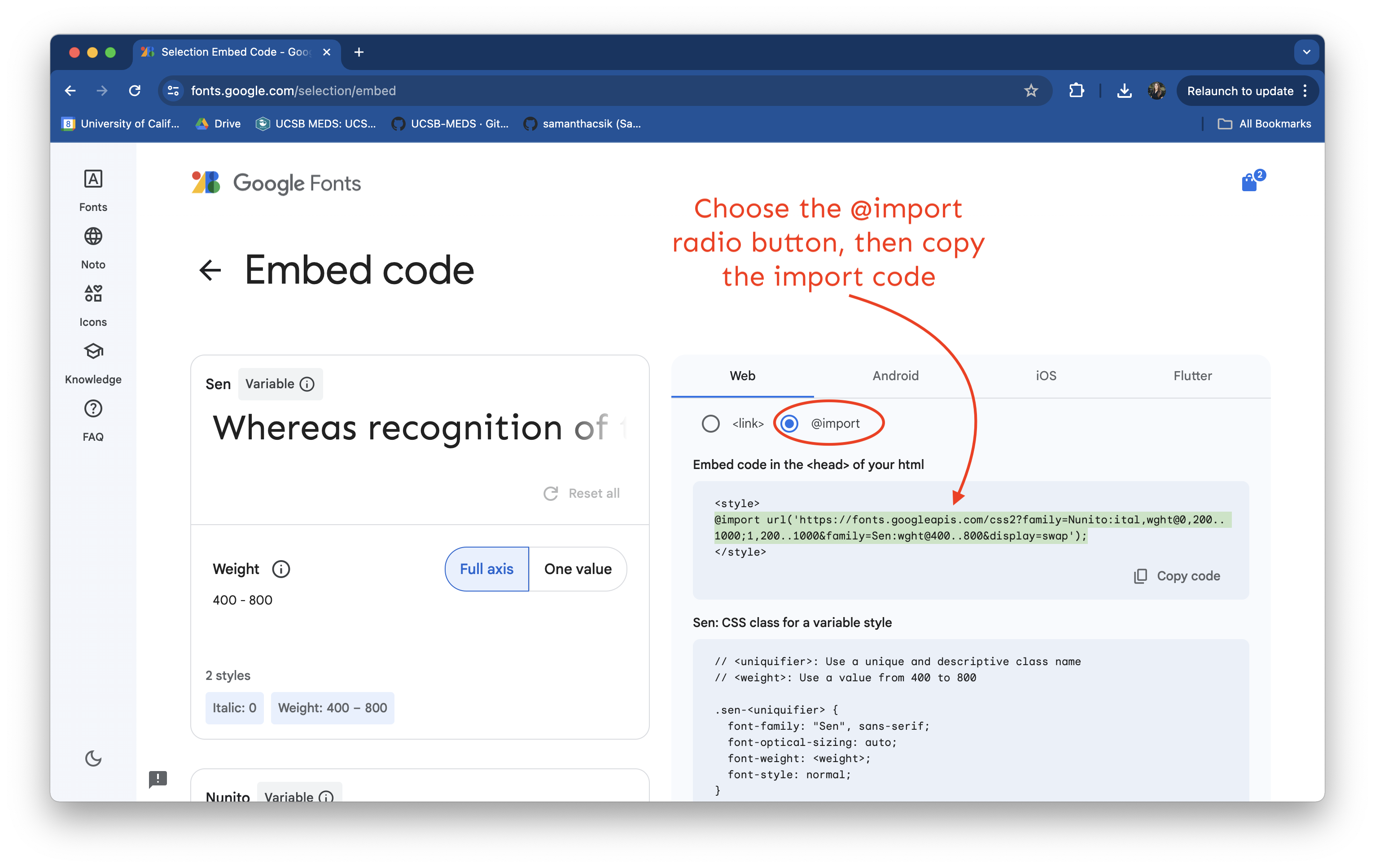Open the tab search dropdown chevron
This screenshot has height=868, width=1375.
(x=1306, y=52)
